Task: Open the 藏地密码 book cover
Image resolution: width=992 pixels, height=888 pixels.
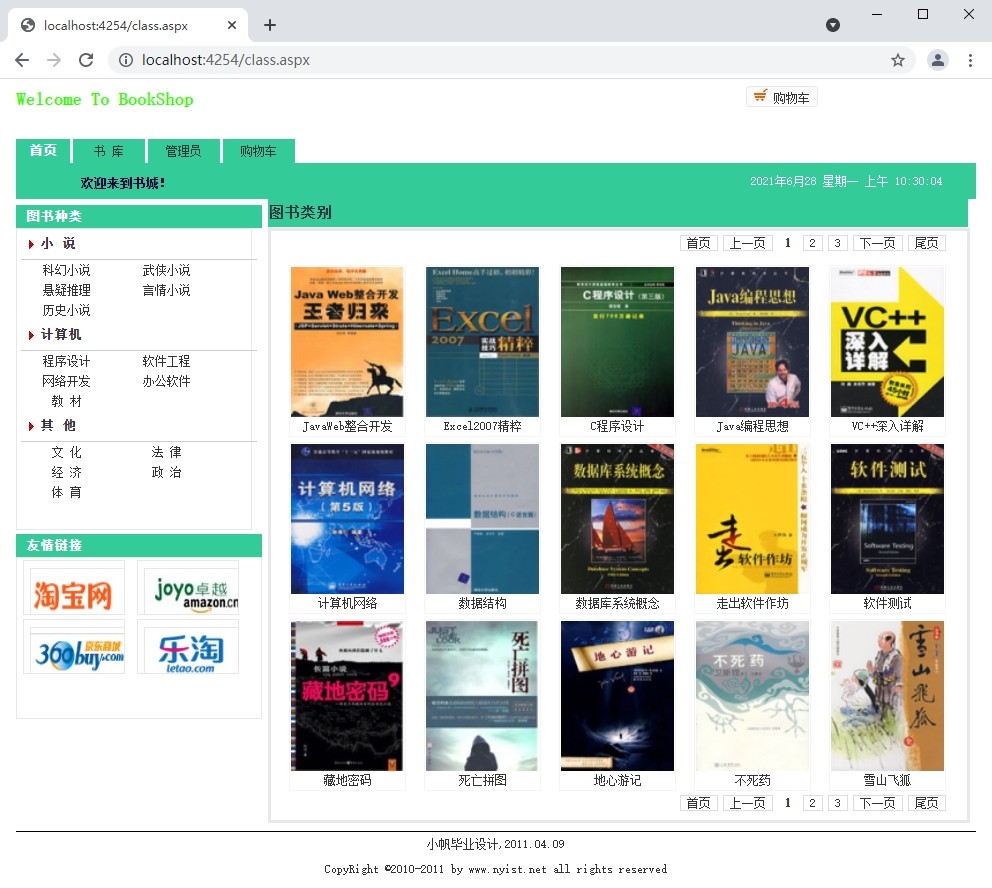Action: coord(347,696)
